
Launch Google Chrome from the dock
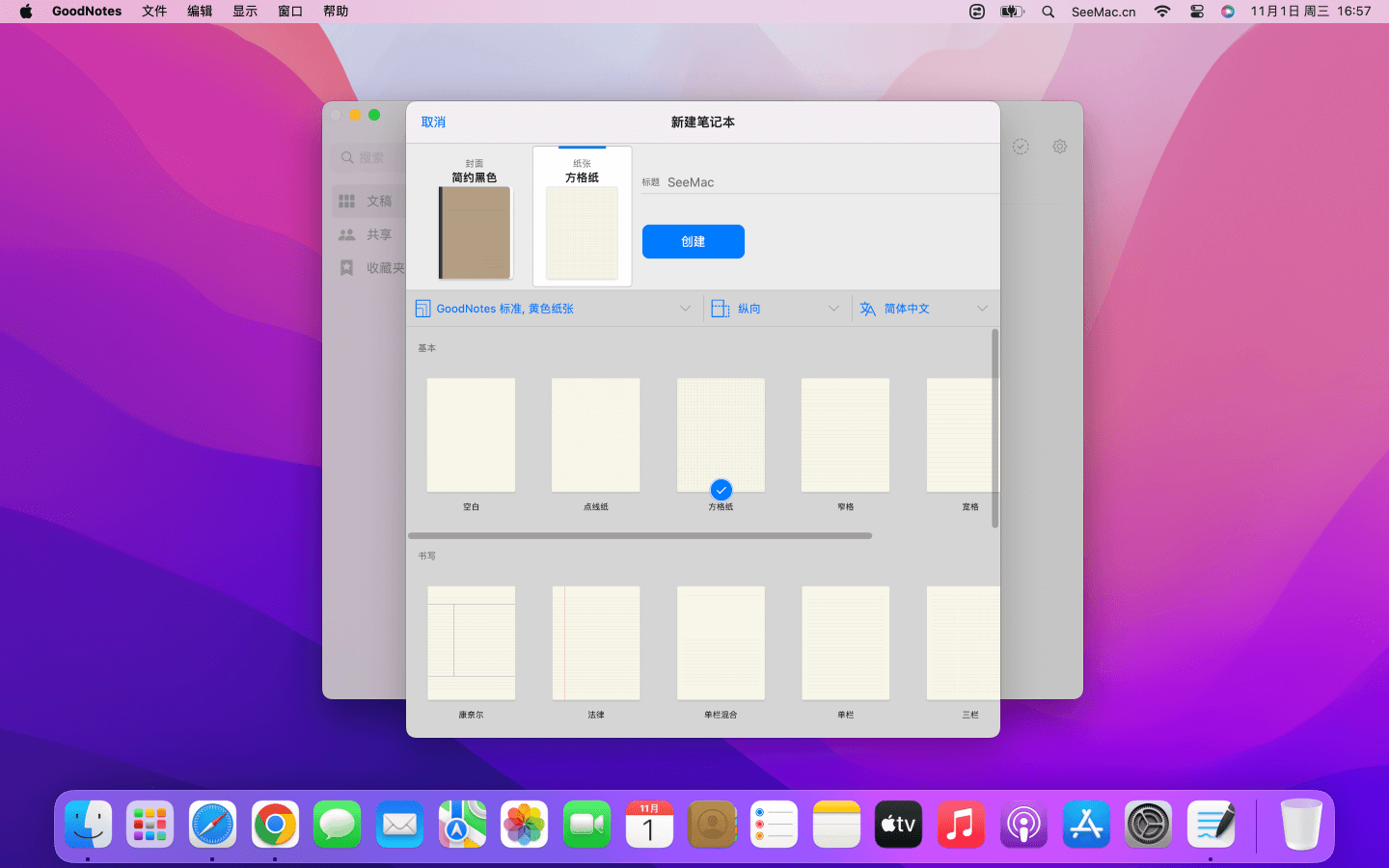tap(275, 825)
